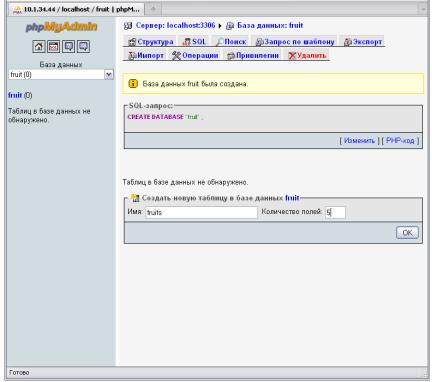Viewport: 432px width, 382px height.
Task: Open the fruit database link in sidebar
Action: pyautogui.click(x=15, y=95)
